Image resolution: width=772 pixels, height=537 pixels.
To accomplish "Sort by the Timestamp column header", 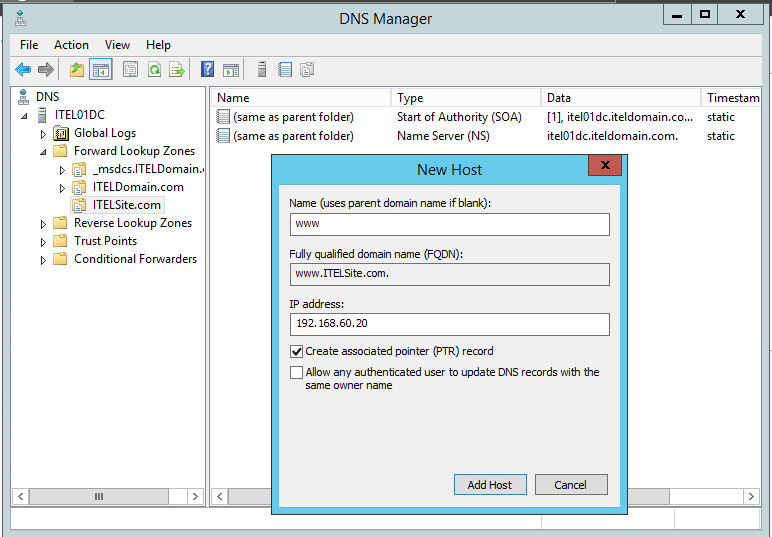I will click(731, 97).
